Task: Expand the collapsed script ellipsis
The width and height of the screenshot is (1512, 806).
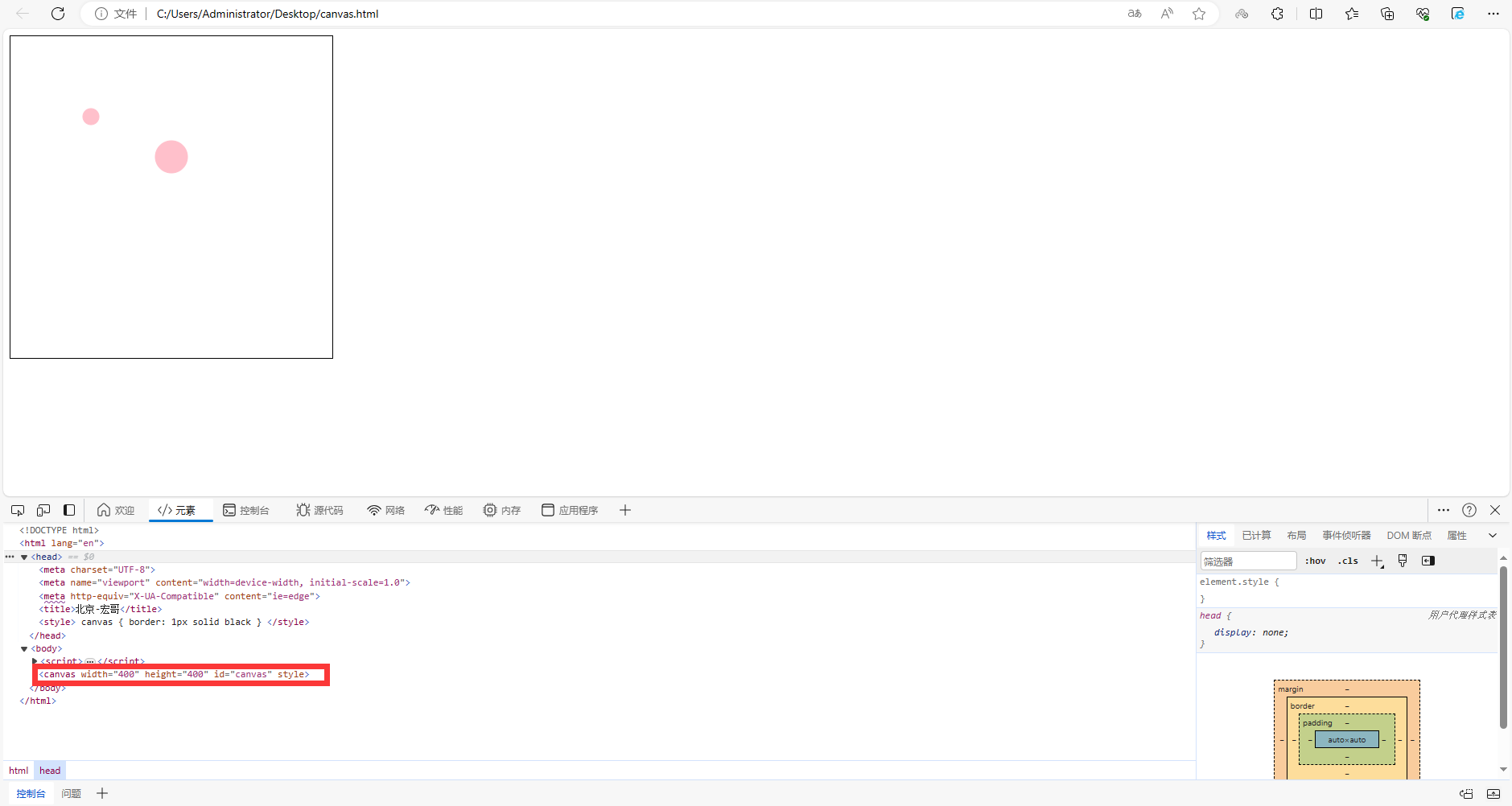Action: point(90,661)
